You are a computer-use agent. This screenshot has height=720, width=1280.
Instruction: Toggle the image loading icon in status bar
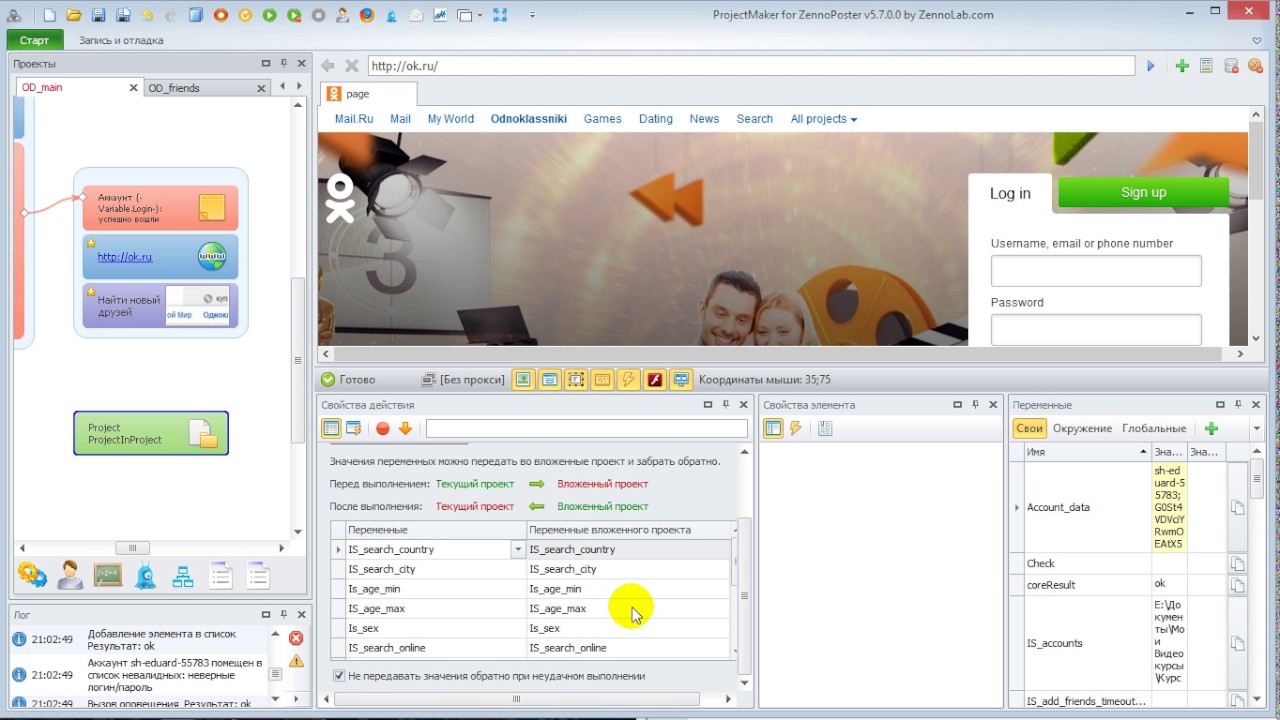pyautogui.click(x=523, y=380)
